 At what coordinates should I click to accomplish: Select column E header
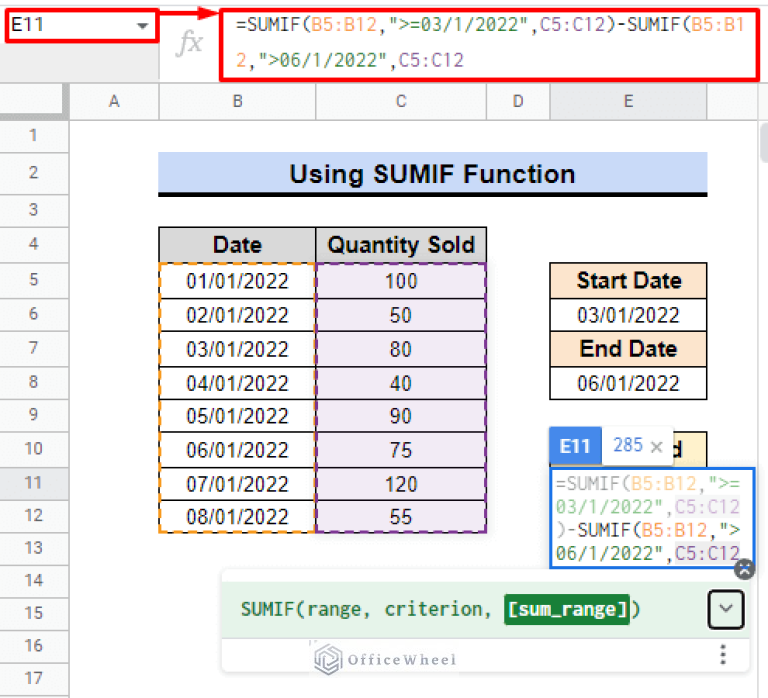coord(628,100)
